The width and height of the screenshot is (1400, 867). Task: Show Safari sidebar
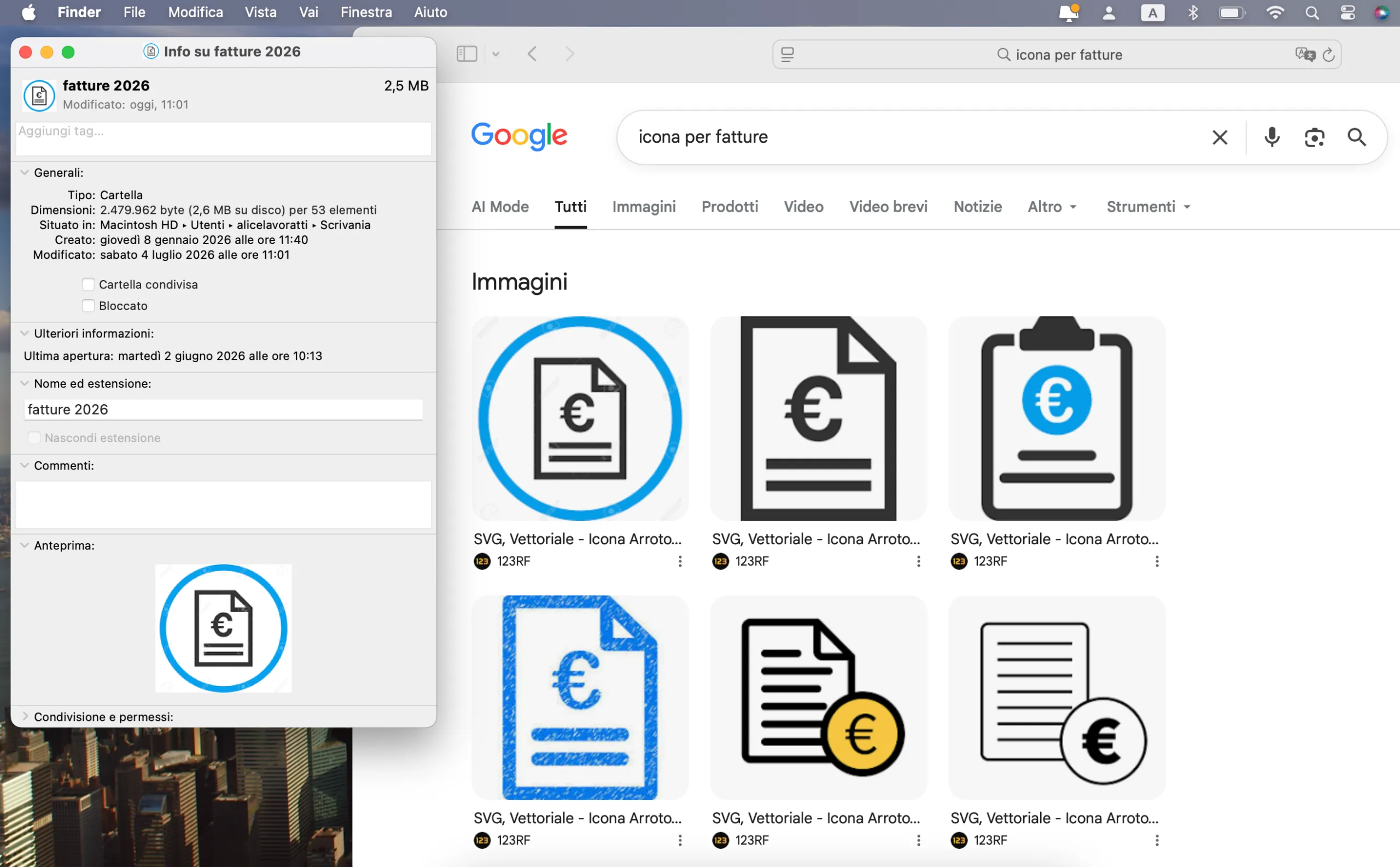pyautogui.click(x=466, y=54)
